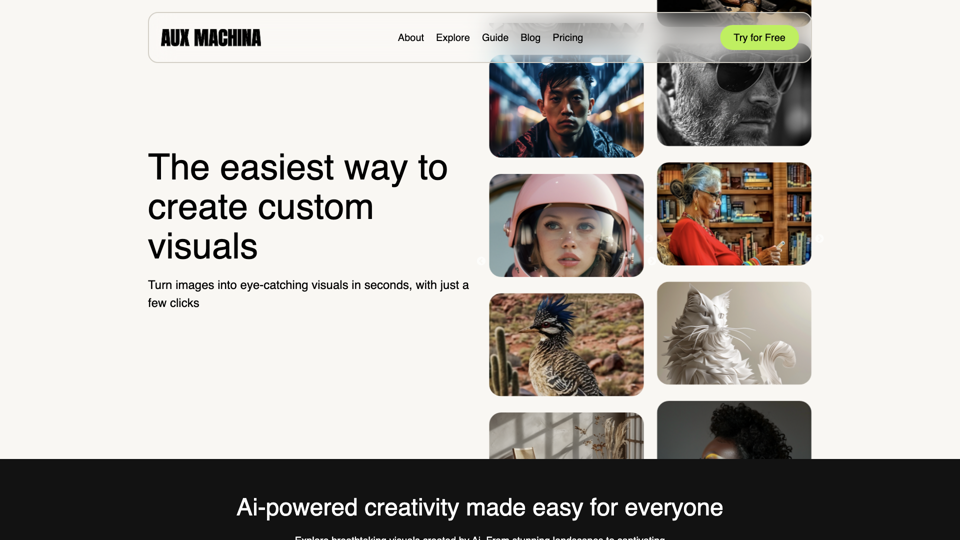Click the AUX MACHINA logo

(211, 38)
